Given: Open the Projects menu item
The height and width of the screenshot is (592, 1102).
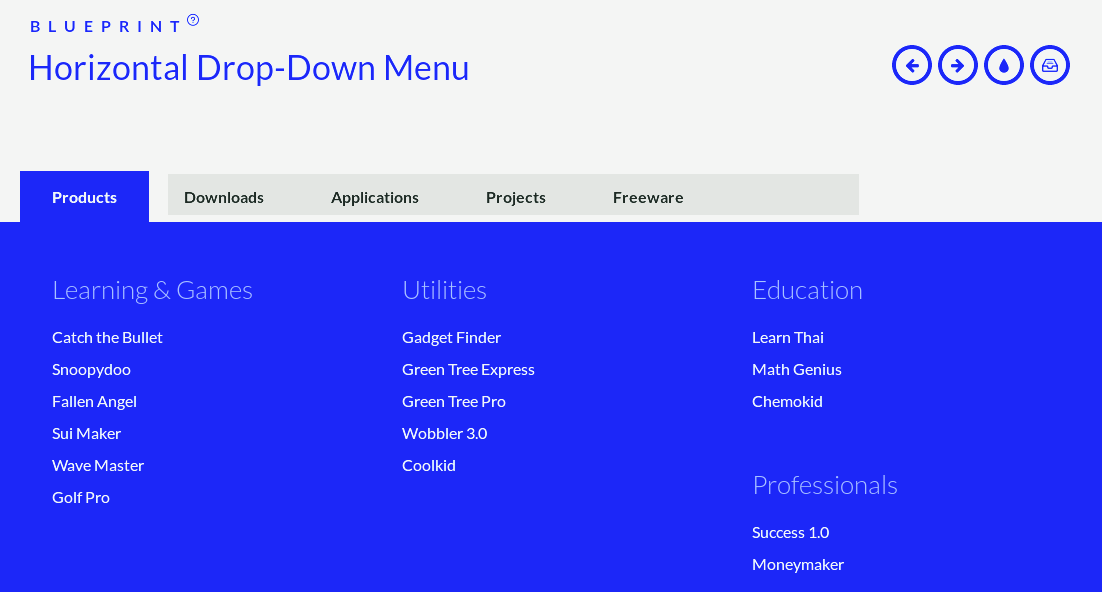Looking at the screenshot, I should coord(516,198).
